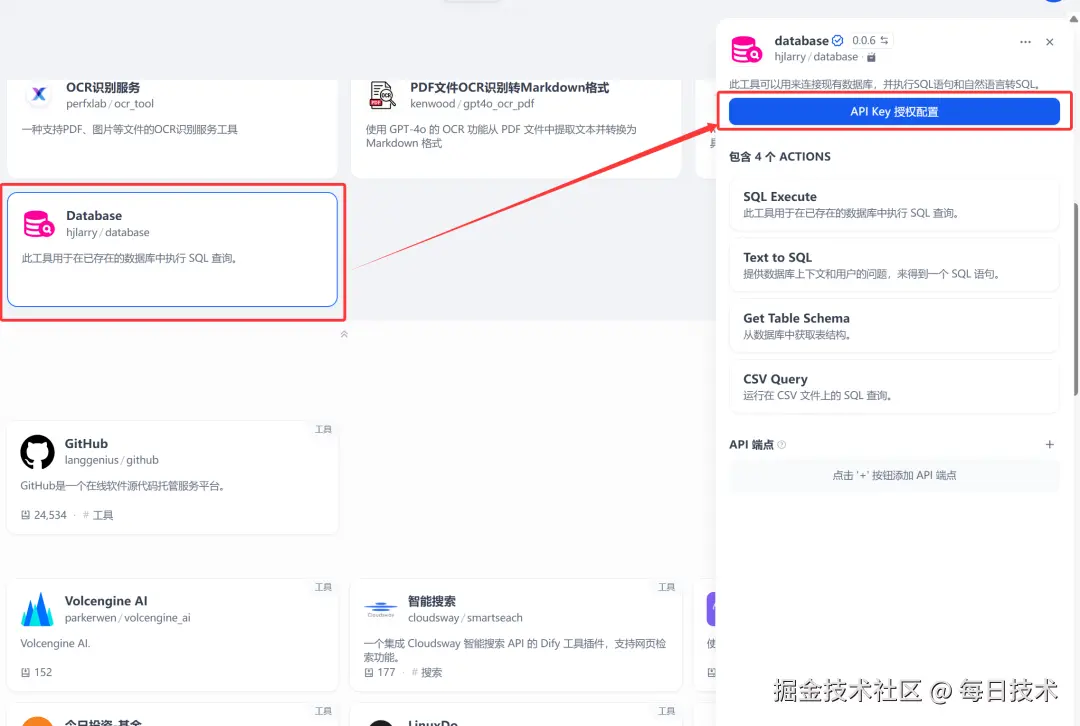This screenshot has width=1080, height=726.
Task: Click the download icon beside 24,534
Action: [x=25, y=515]
